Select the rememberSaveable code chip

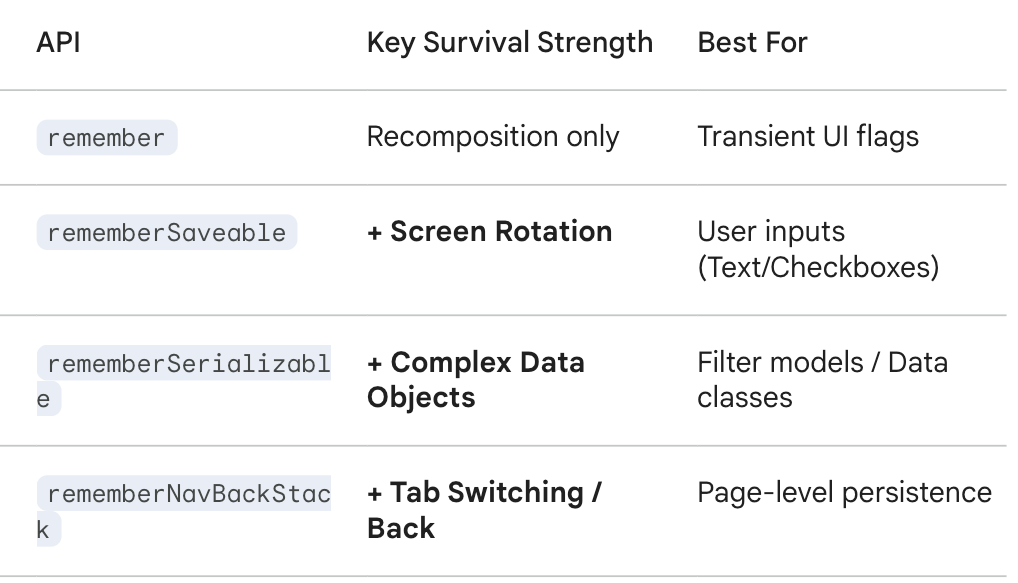[167, 232]
